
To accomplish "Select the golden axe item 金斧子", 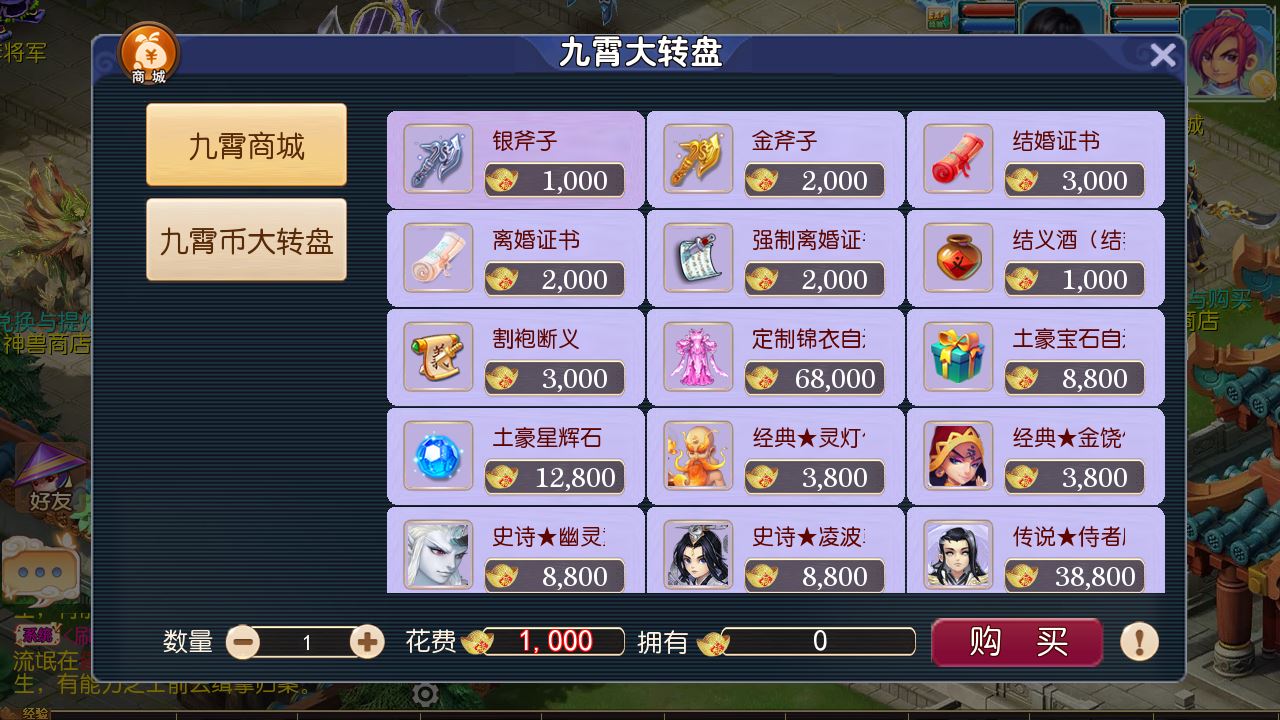I will coord(775,160).
